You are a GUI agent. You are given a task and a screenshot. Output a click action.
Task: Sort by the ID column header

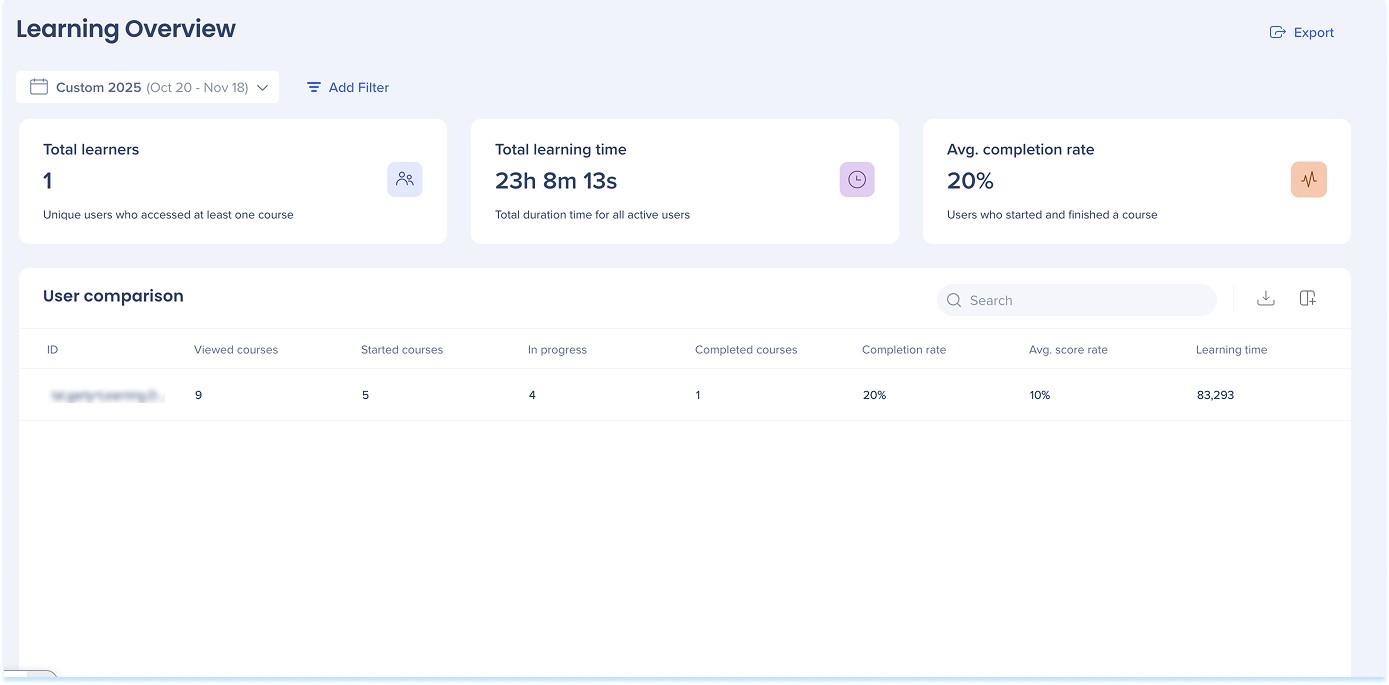52,350
